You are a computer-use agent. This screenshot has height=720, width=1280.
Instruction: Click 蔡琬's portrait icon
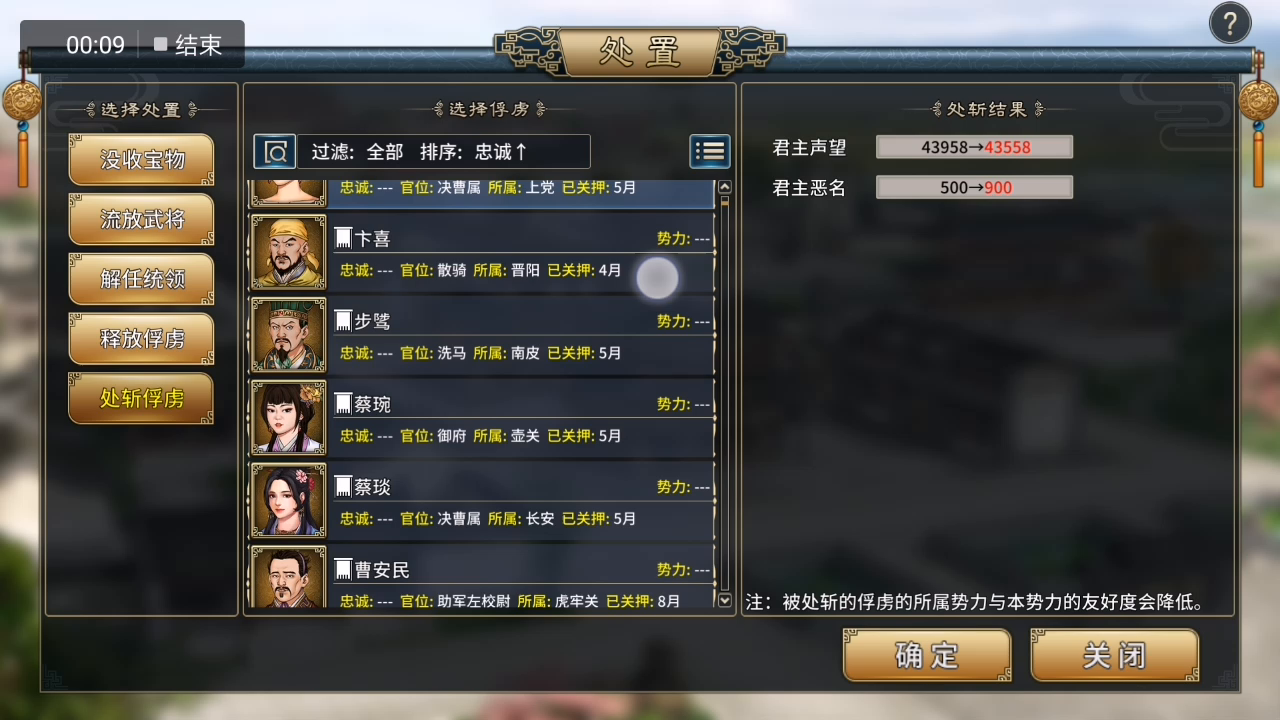pyautogui.click(x=288, y=418)
